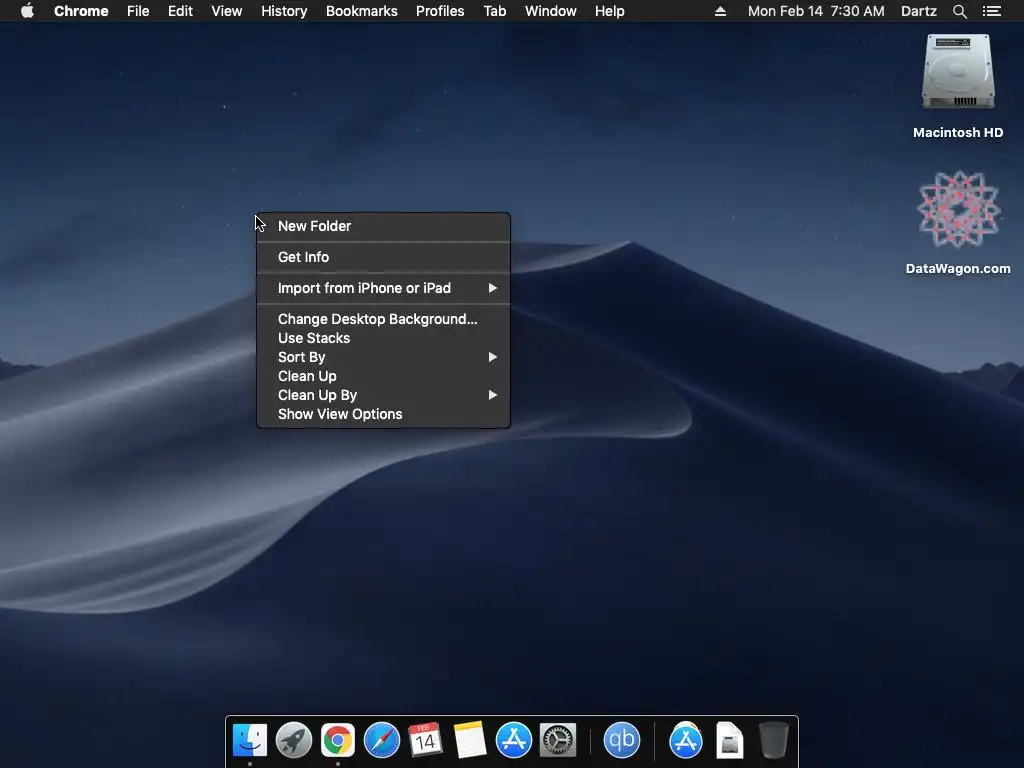Launch Launchpad rocket icon in Dock
The image size is (1024, 768).
[x=293, y=741]
